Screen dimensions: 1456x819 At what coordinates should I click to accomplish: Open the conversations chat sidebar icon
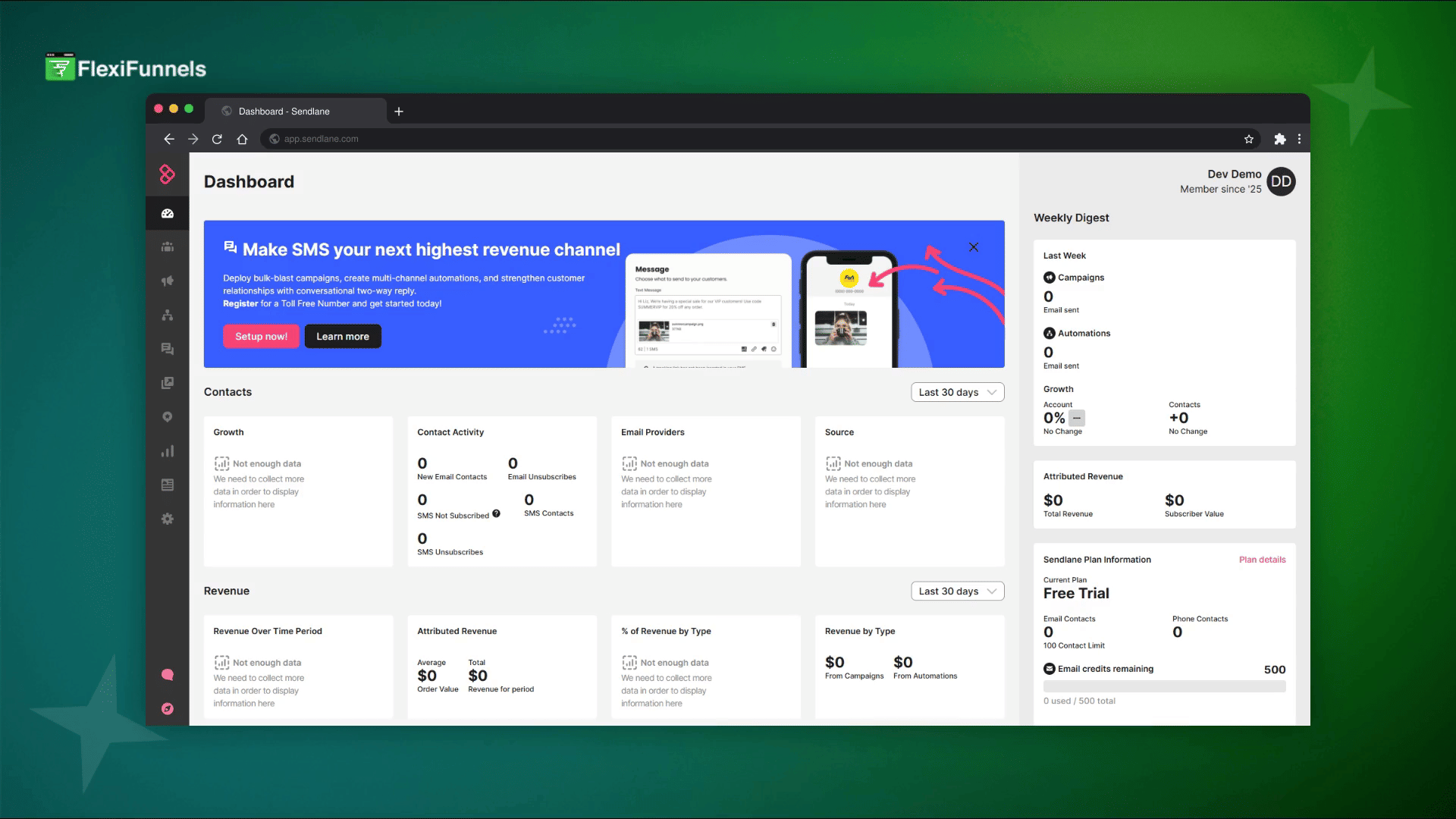(168, 349)
